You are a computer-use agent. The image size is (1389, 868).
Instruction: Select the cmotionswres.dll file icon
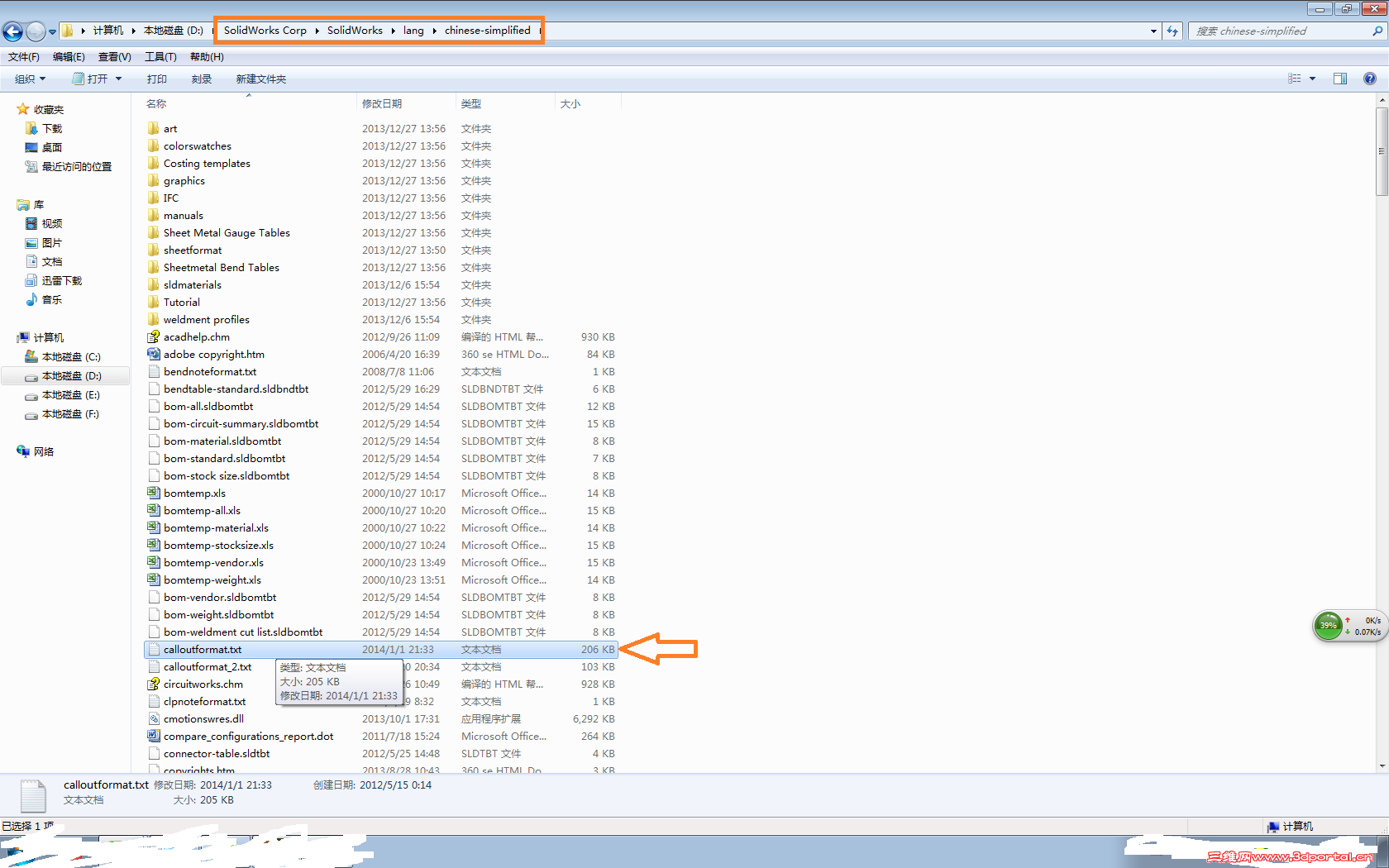click(x=154, y=718)
